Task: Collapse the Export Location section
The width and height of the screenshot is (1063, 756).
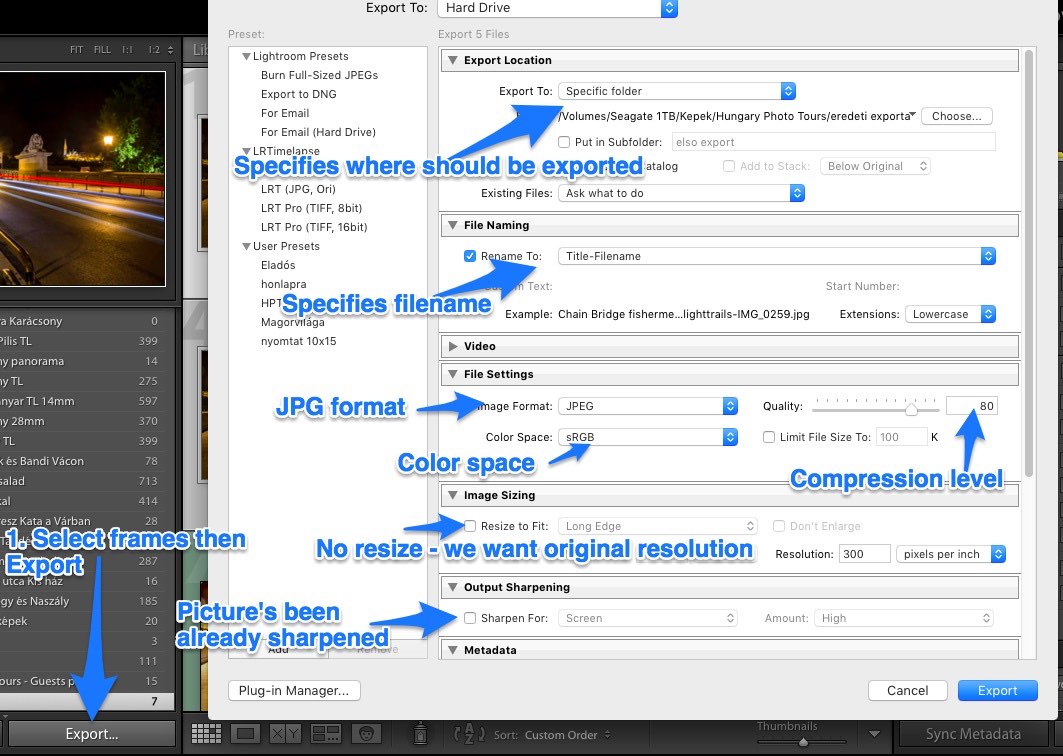Action: click(x=453, y=60)
